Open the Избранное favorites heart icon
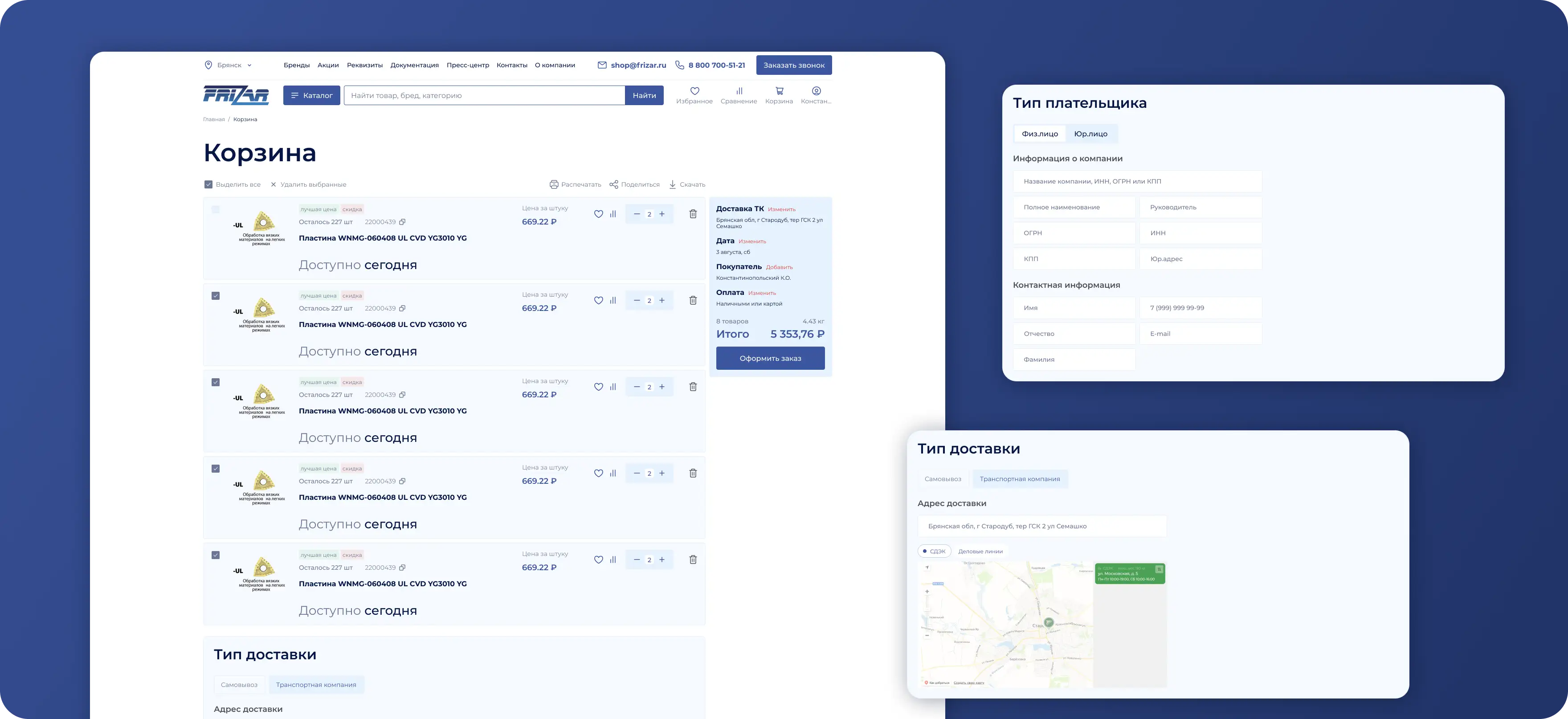Viewport: 1568px width, 719px height. (x=694, y=91)
